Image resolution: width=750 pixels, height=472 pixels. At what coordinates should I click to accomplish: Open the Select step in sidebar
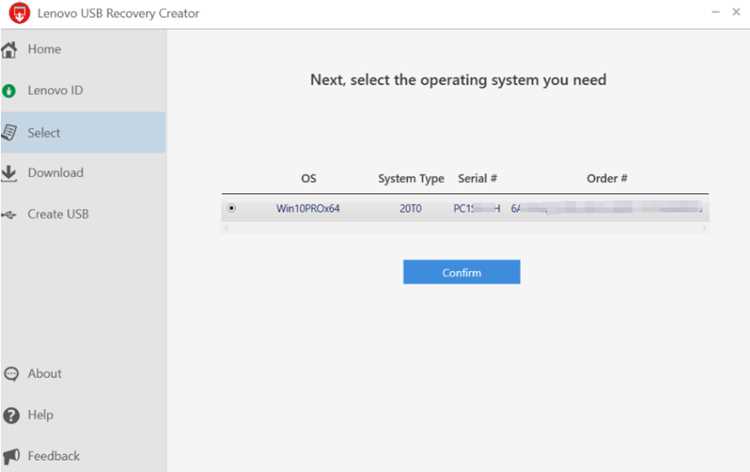pos(83,132)
